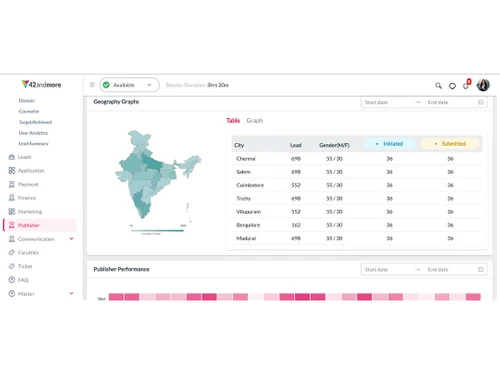Select the Initiated status filter chip
This screenshot has height=375, width=500.
(389, 144)
